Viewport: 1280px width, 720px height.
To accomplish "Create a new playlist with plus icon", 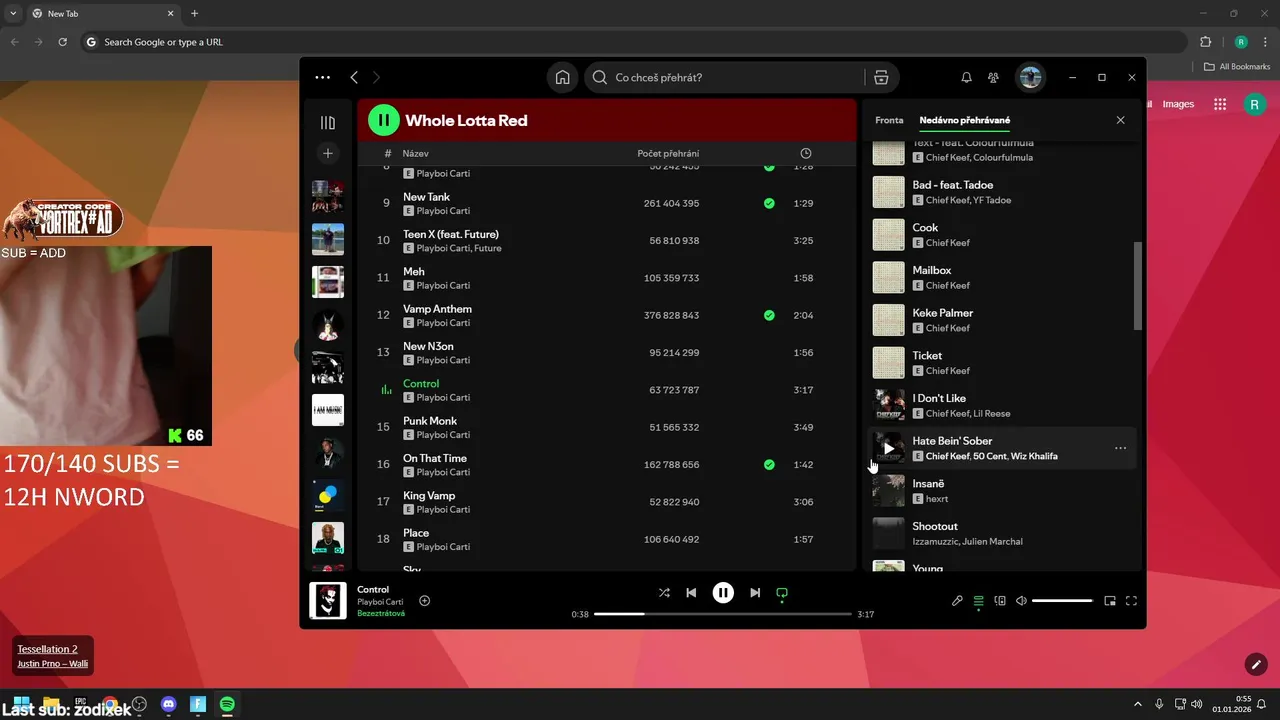I will 328,153.
